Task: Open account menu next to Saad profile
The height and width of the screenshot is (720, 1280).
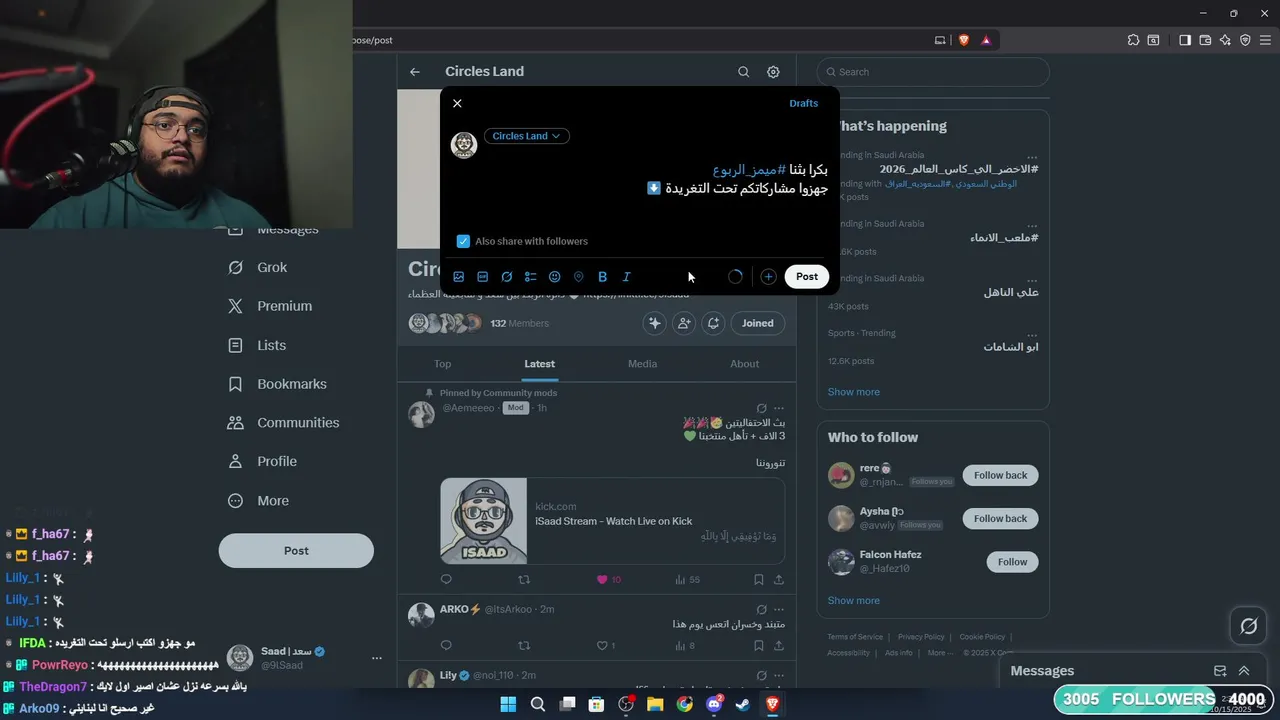Action: pos(377,658)
